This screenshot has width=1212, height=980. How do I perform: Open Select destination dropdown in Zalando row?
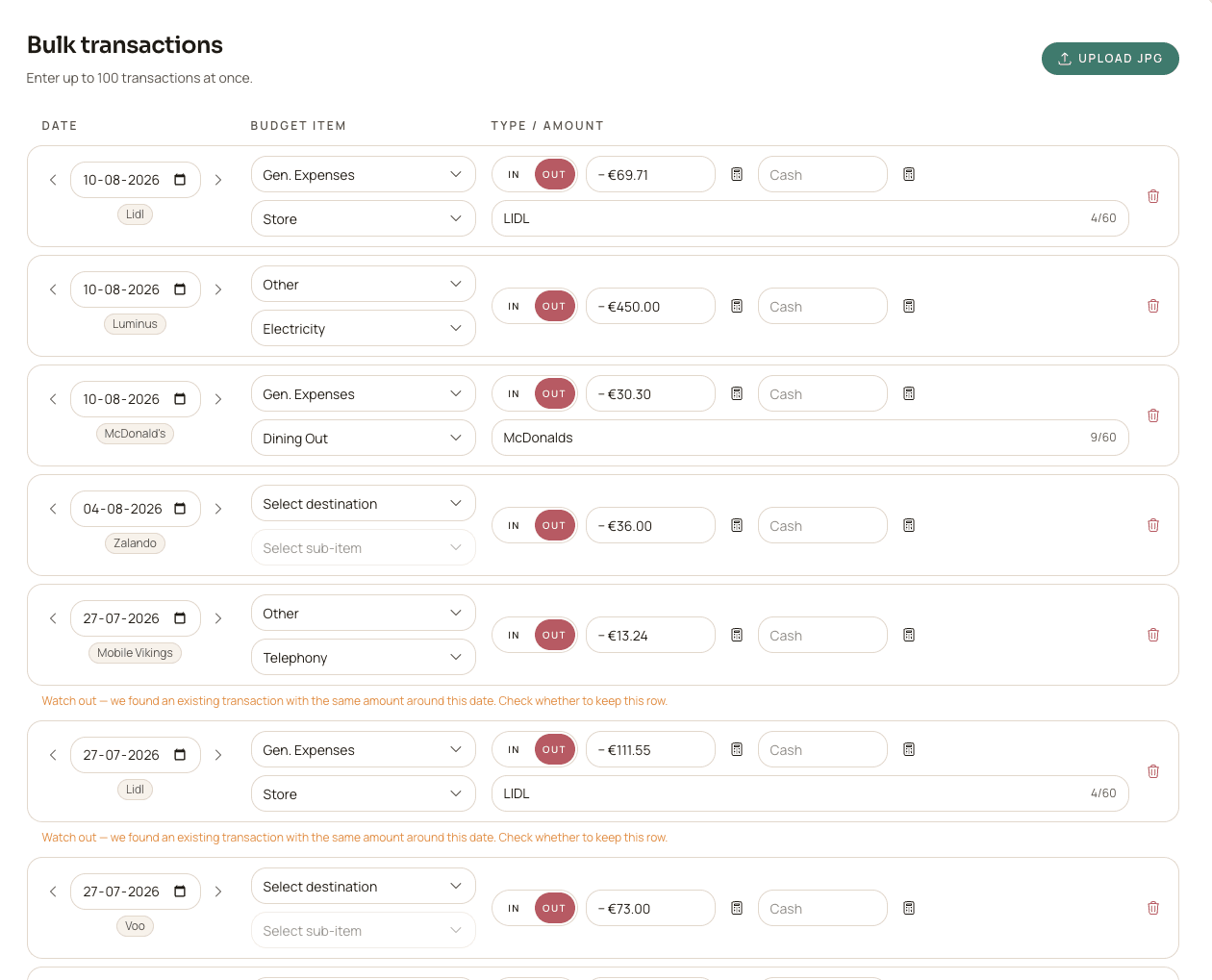point(364,503)
